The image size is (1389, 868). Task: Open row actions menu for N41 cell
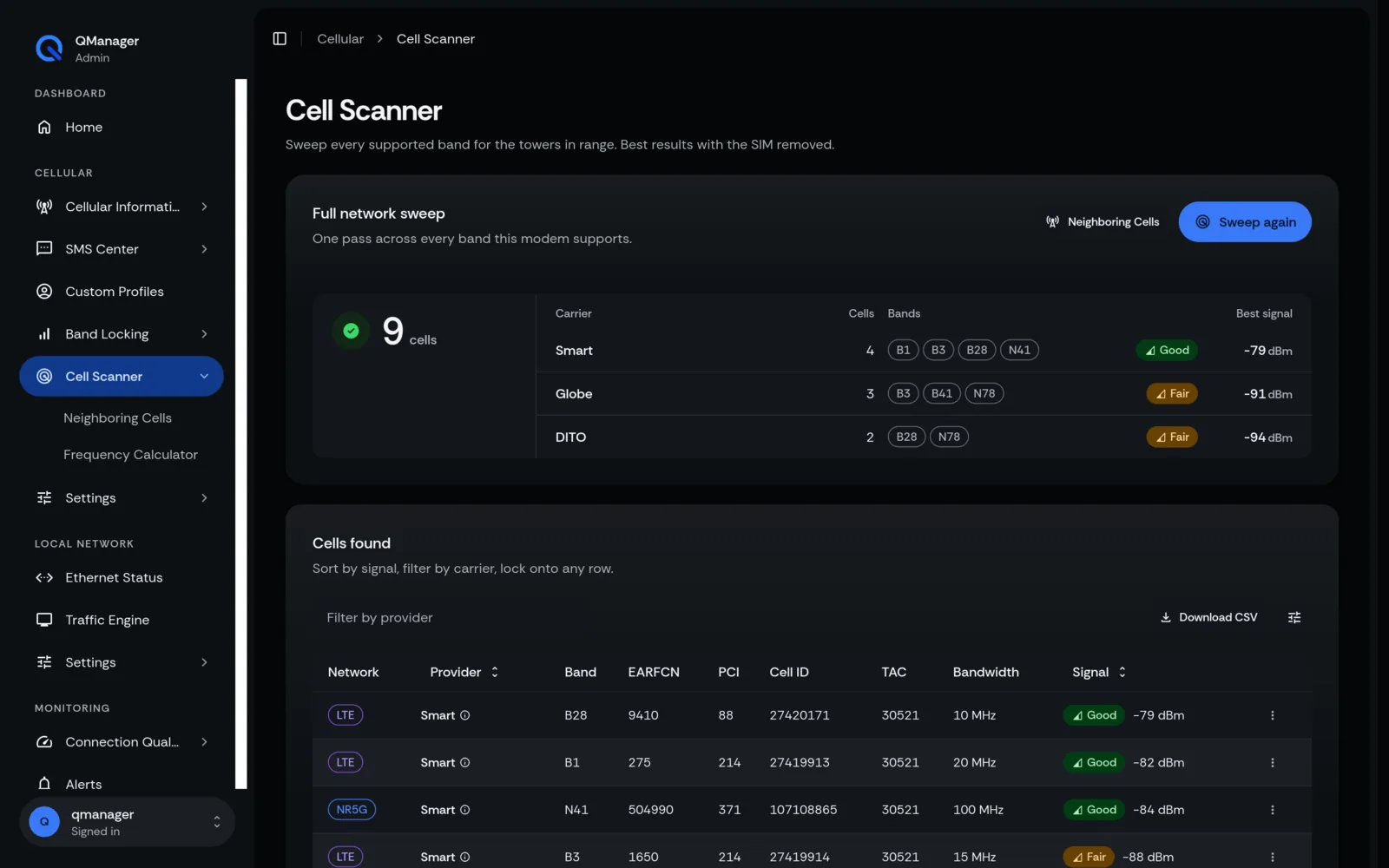pos(1273,810)
